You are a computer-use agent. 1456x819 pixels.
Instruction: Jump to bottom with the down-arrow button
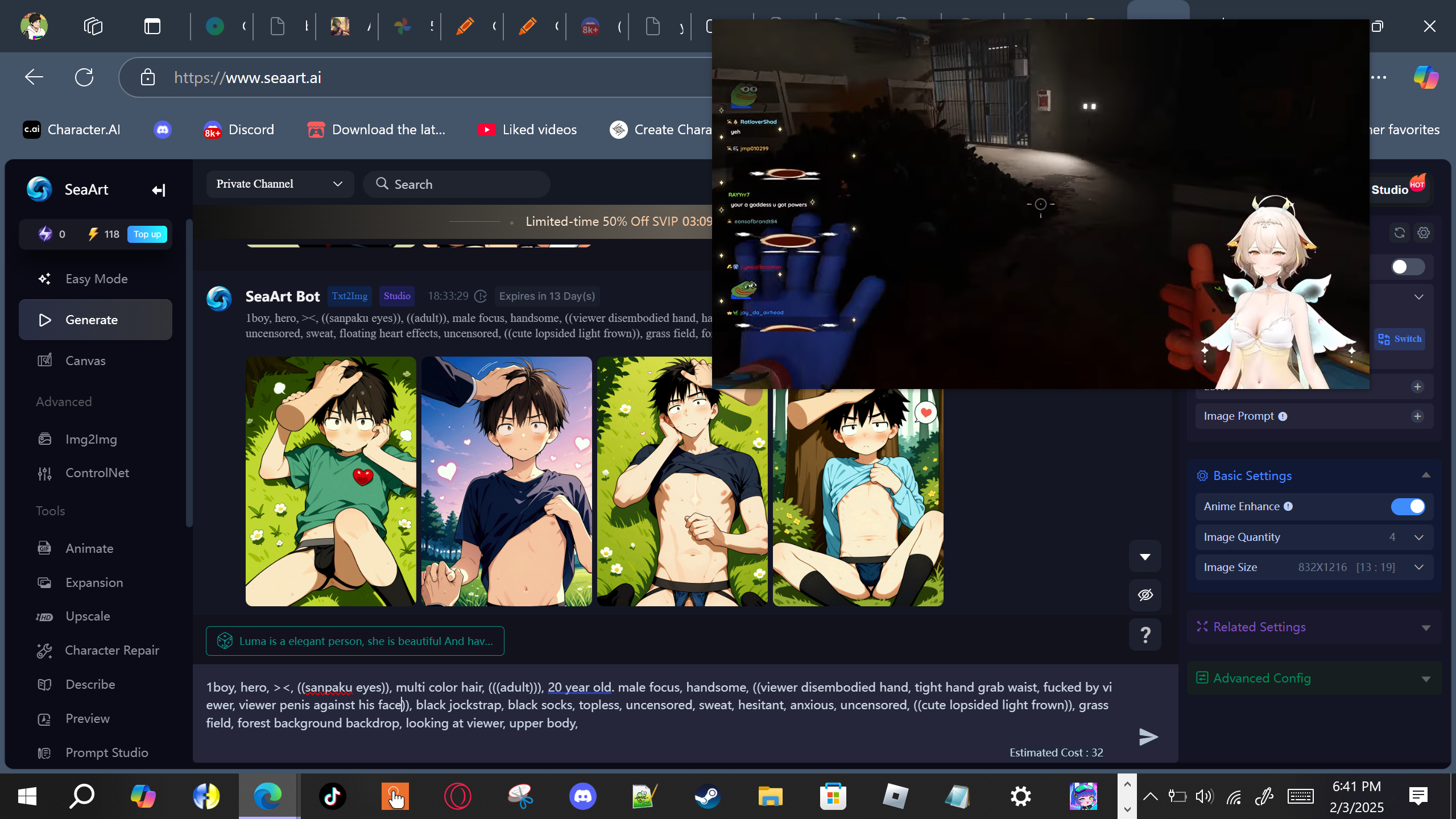tap(1145, 556)
